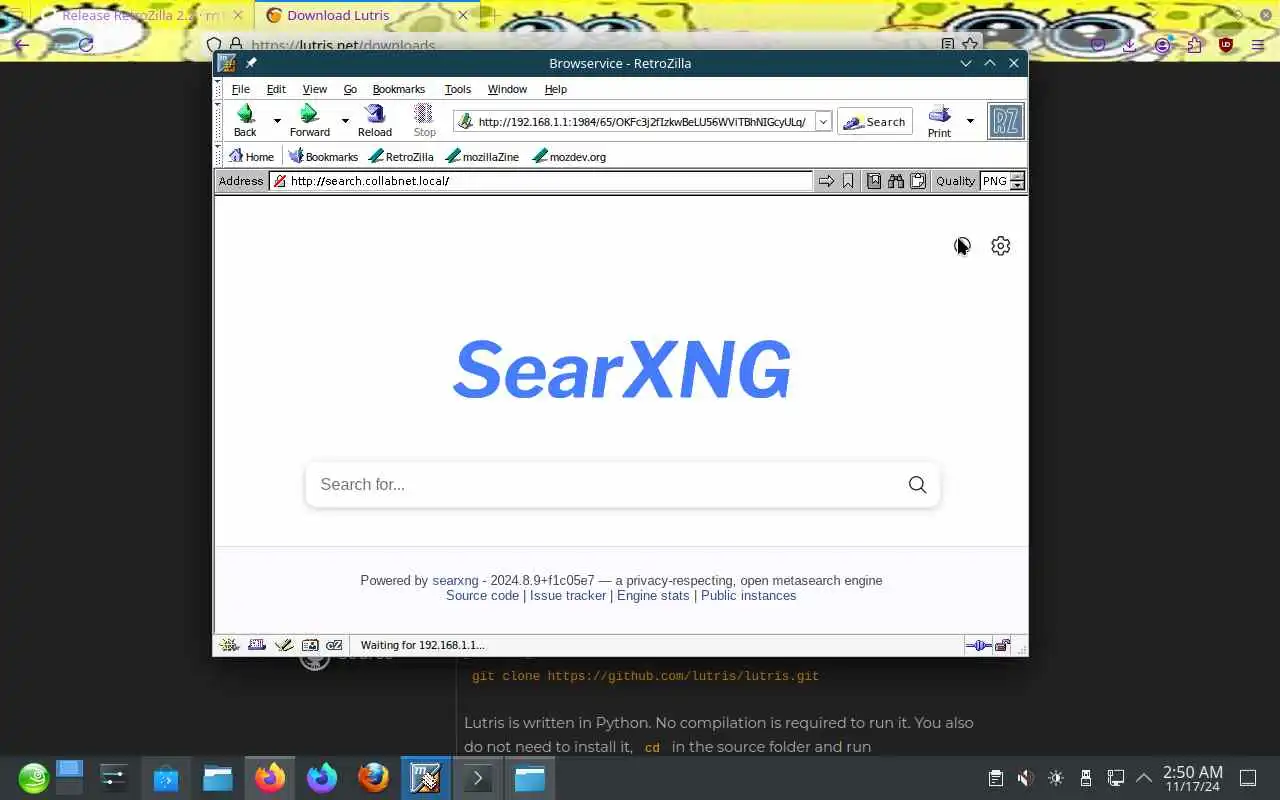Open the Bookmarks toolbar folder
This screenshot has width=1280, height=800.
coord(323,156)
